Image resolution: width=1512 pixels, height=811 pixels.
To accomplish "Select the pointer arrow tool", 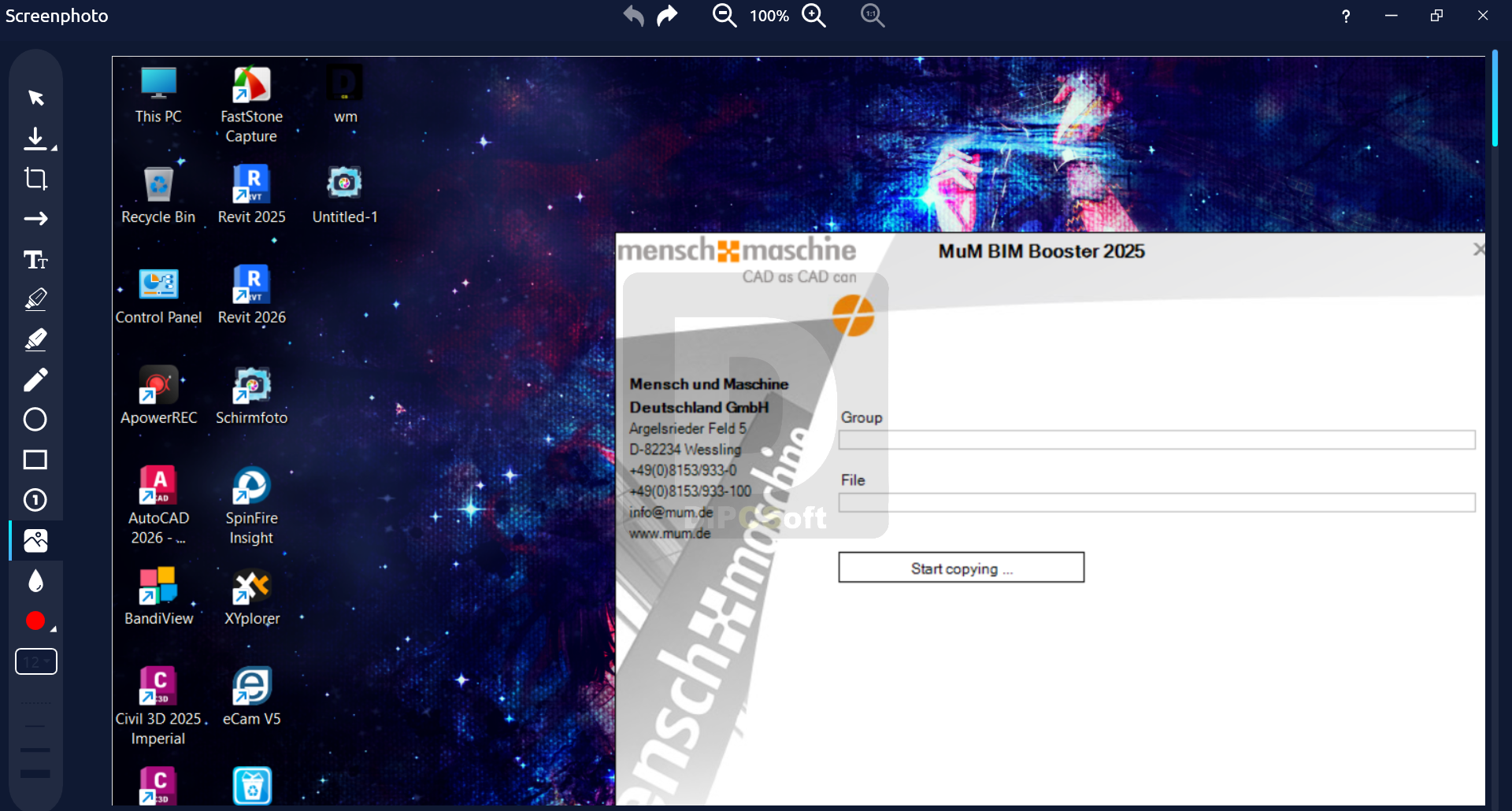I will click(35, 98).
